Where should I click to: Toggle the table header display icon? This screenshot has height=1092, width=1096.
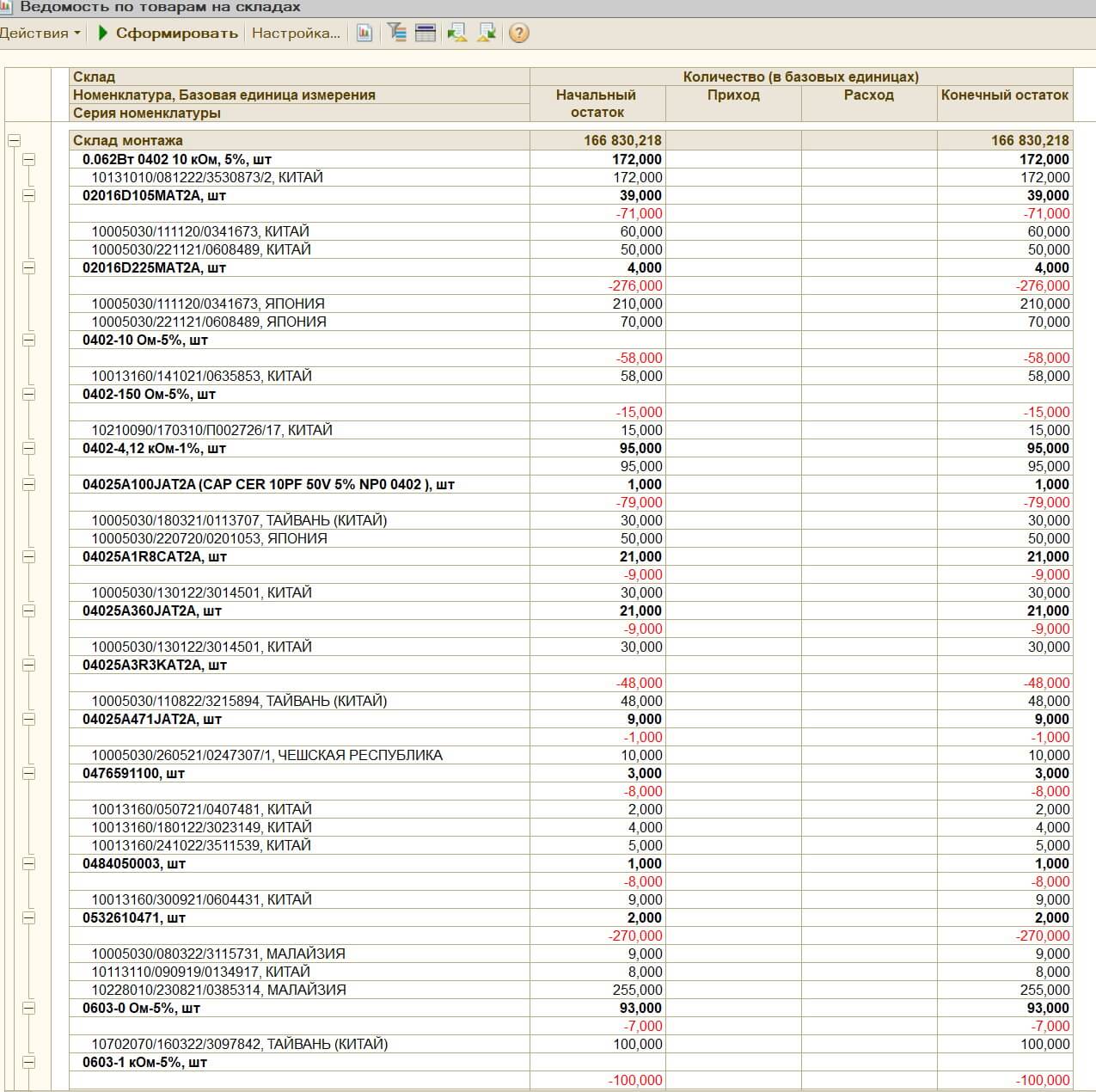[426, 34]
